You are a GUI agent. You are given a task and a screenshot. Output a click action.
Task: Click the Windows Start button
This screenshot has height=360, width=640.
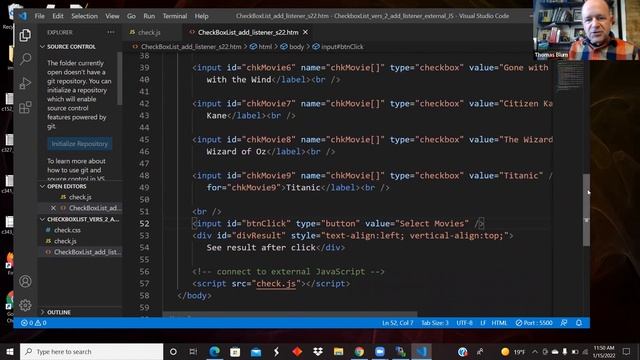click(10, 351)
